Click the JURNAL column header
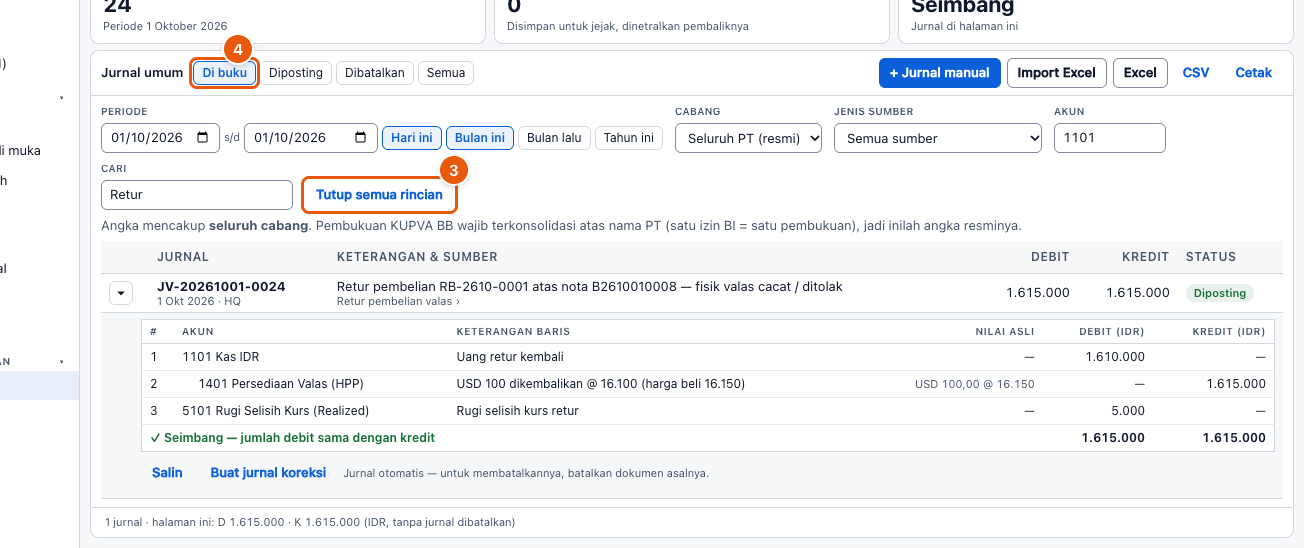Viewport: 1304px width, 548px height. click(x=183, y=257)
